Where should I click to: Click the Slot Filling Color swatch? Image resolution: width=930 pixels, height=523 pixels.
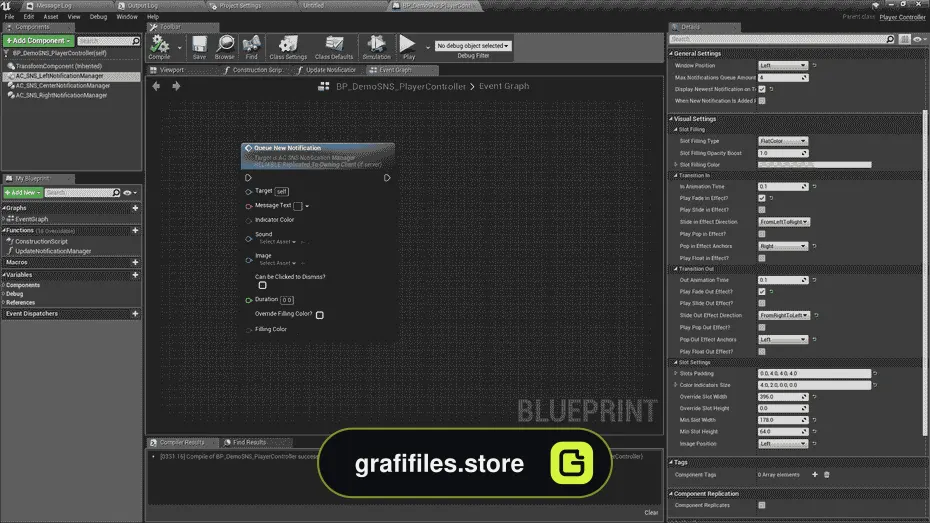coord(814,165)
